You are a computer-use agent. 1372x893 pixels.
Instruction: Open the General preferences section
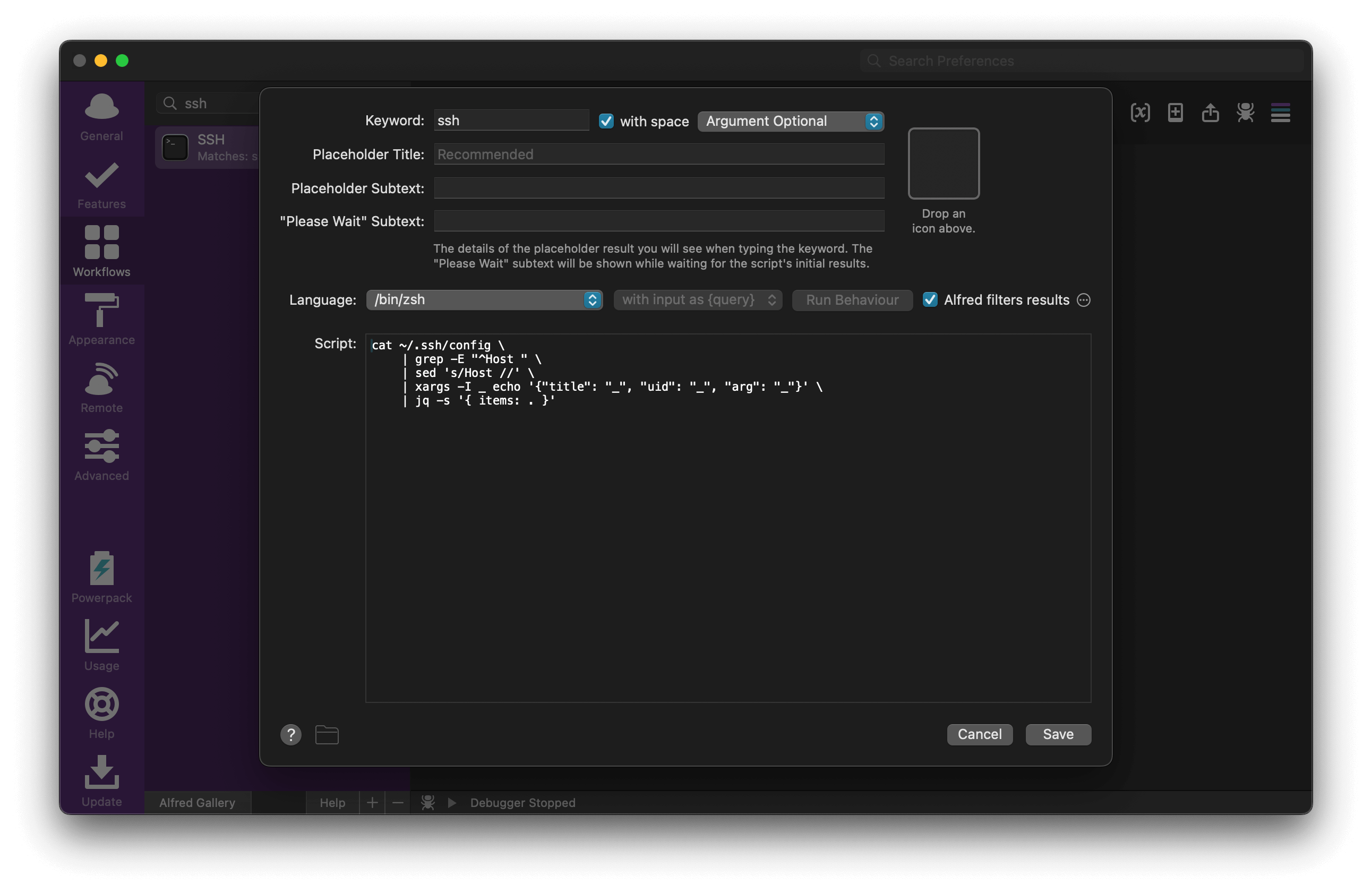click(101, 117)
